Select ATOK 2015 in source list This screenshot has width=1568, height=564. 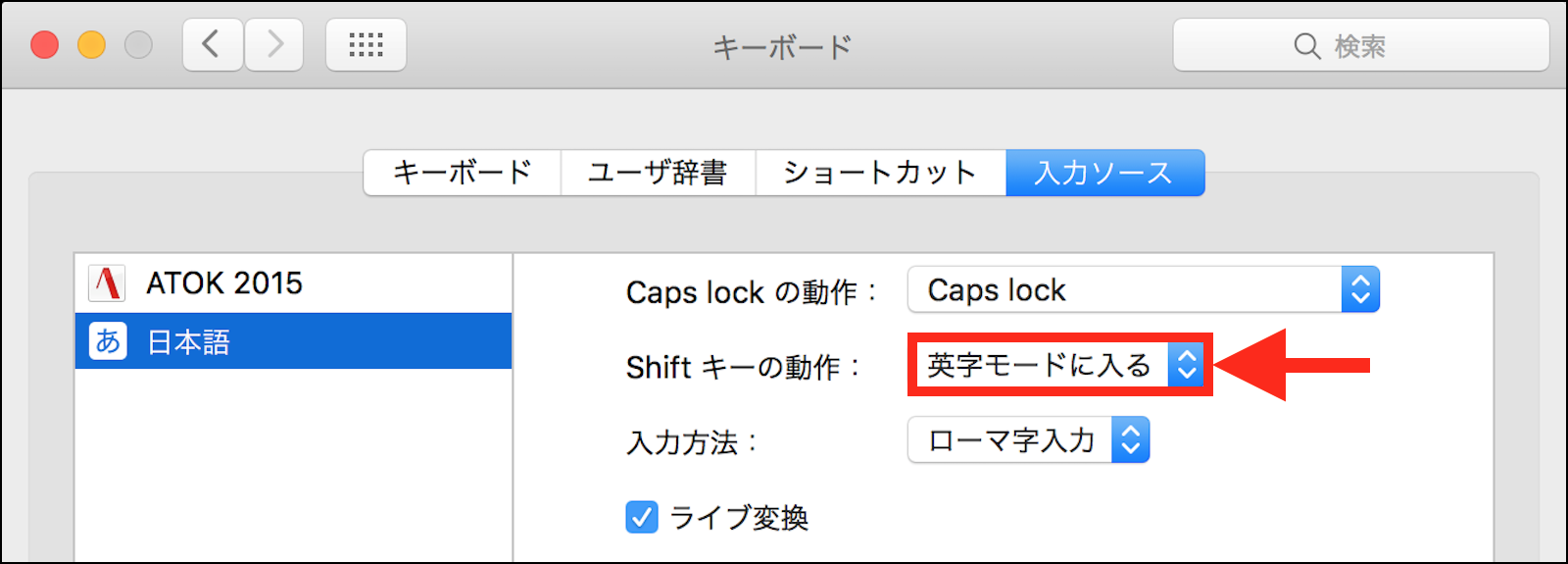tap(224, 283)
